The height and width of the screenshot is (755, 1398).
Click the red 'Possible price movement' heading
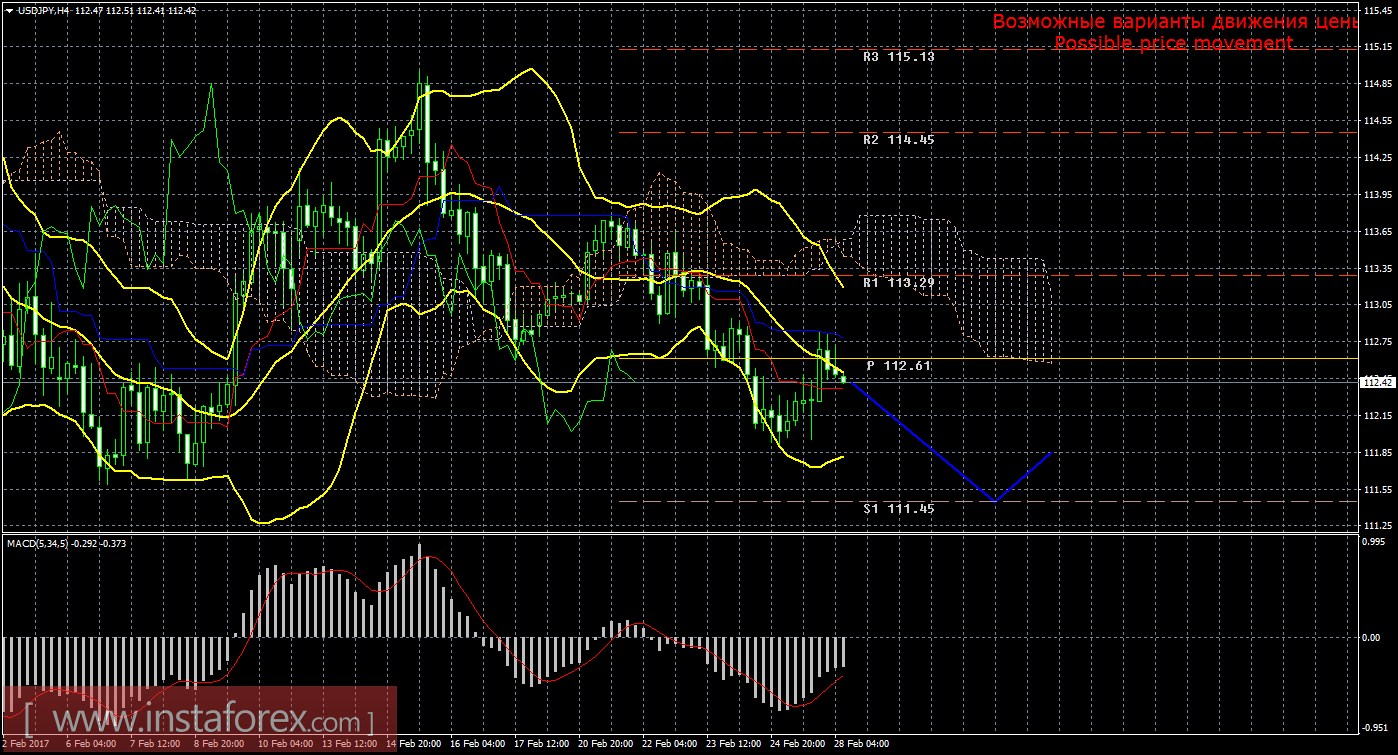(x=1173, y=44)
